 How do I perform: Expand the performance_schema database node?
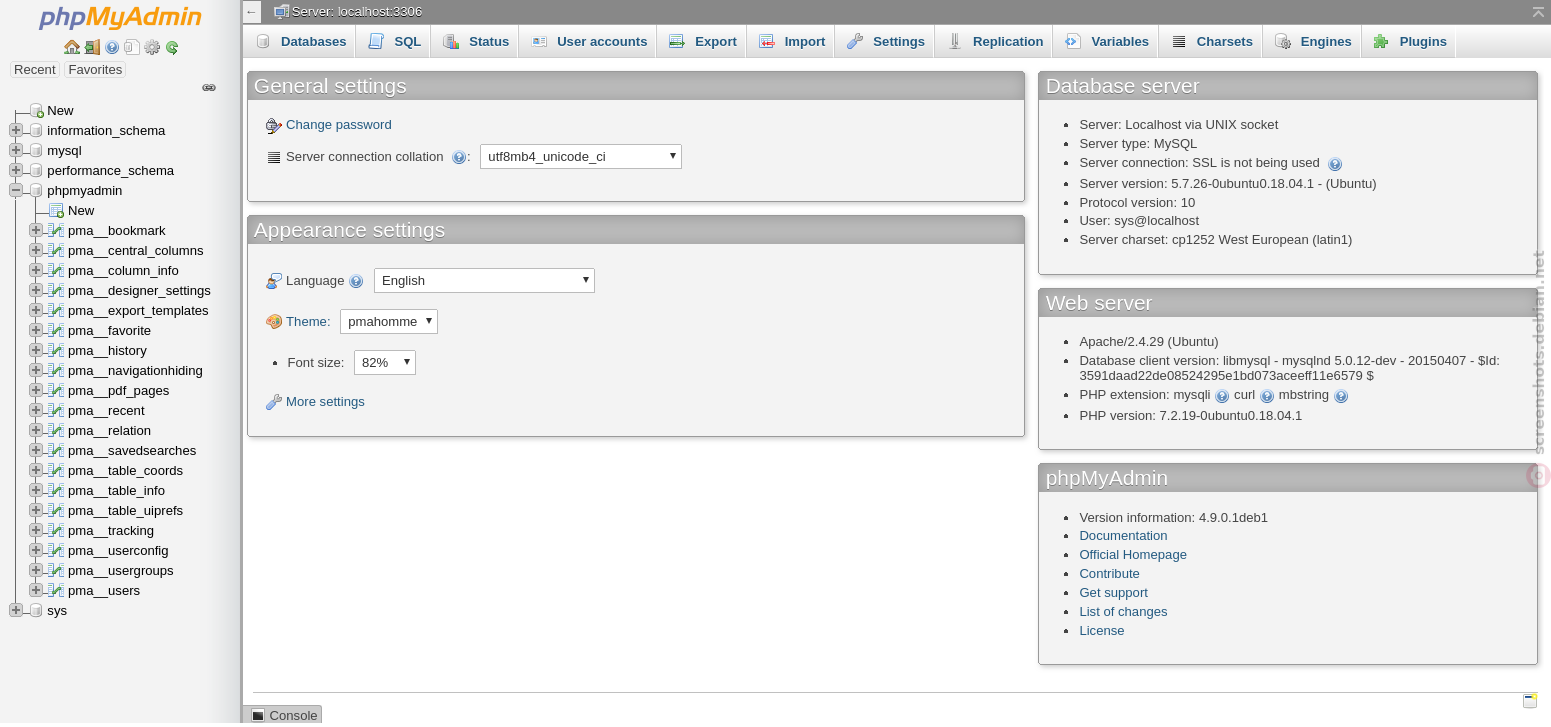pos(16,170)
